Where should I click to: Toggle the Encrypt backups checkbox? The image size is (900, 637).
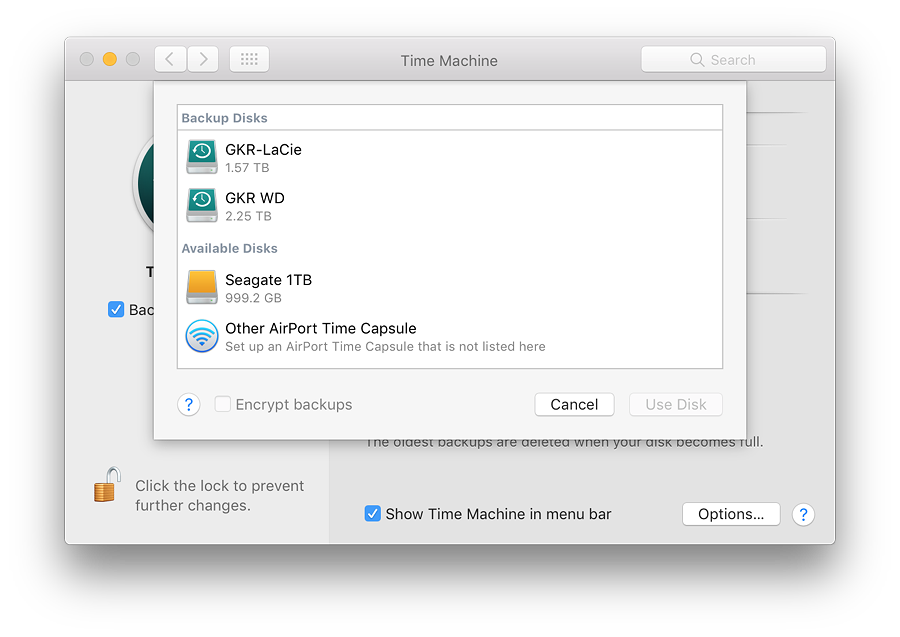[x=223, y=404]
